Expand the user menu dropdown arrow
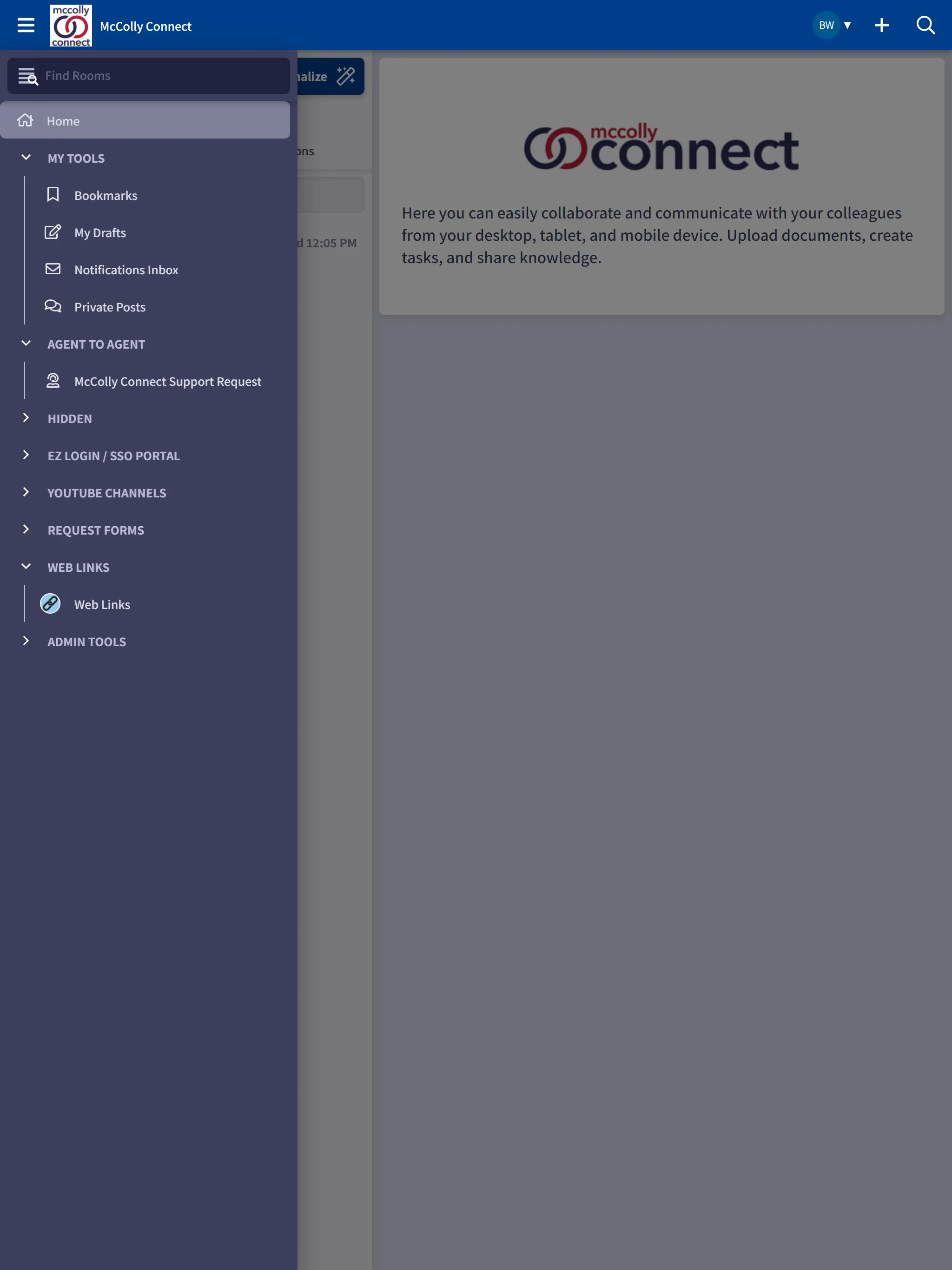This screenshot has height=1270, width=952. [x=847, y=25]
